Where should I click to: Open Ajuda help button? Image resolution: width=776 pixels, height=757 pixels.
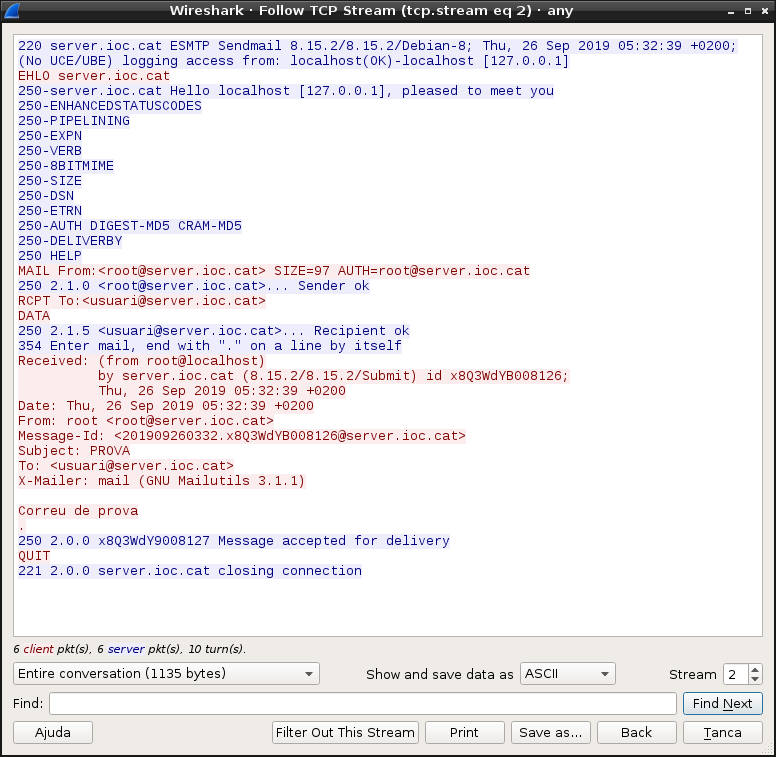click(53, 733)
